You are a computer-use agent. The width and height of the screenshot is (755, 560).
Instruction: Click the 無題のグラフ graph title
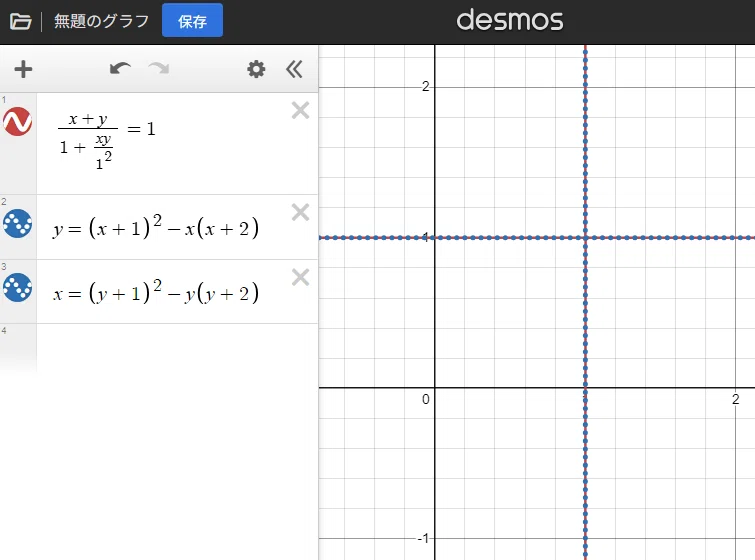(x=101, y=21)
